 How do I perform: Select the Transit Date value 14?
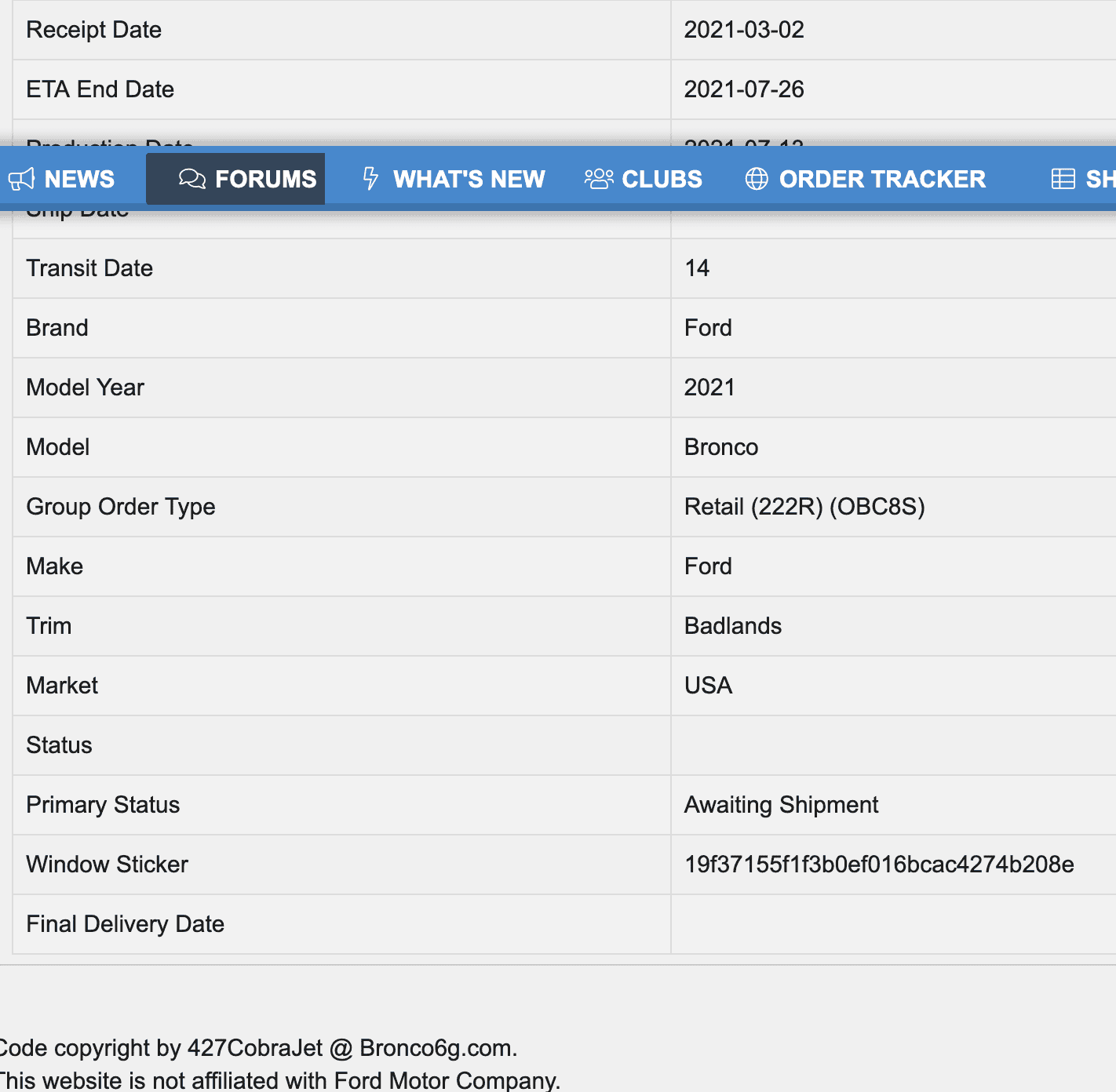697,268
